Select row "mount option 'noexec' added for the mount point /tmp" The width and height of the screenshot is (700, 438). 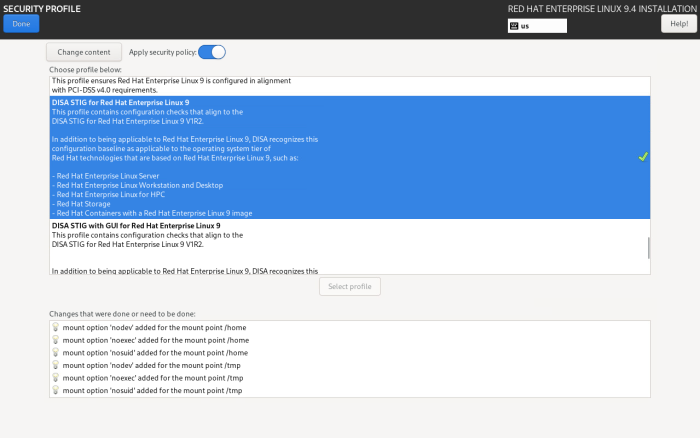[350, 378]
